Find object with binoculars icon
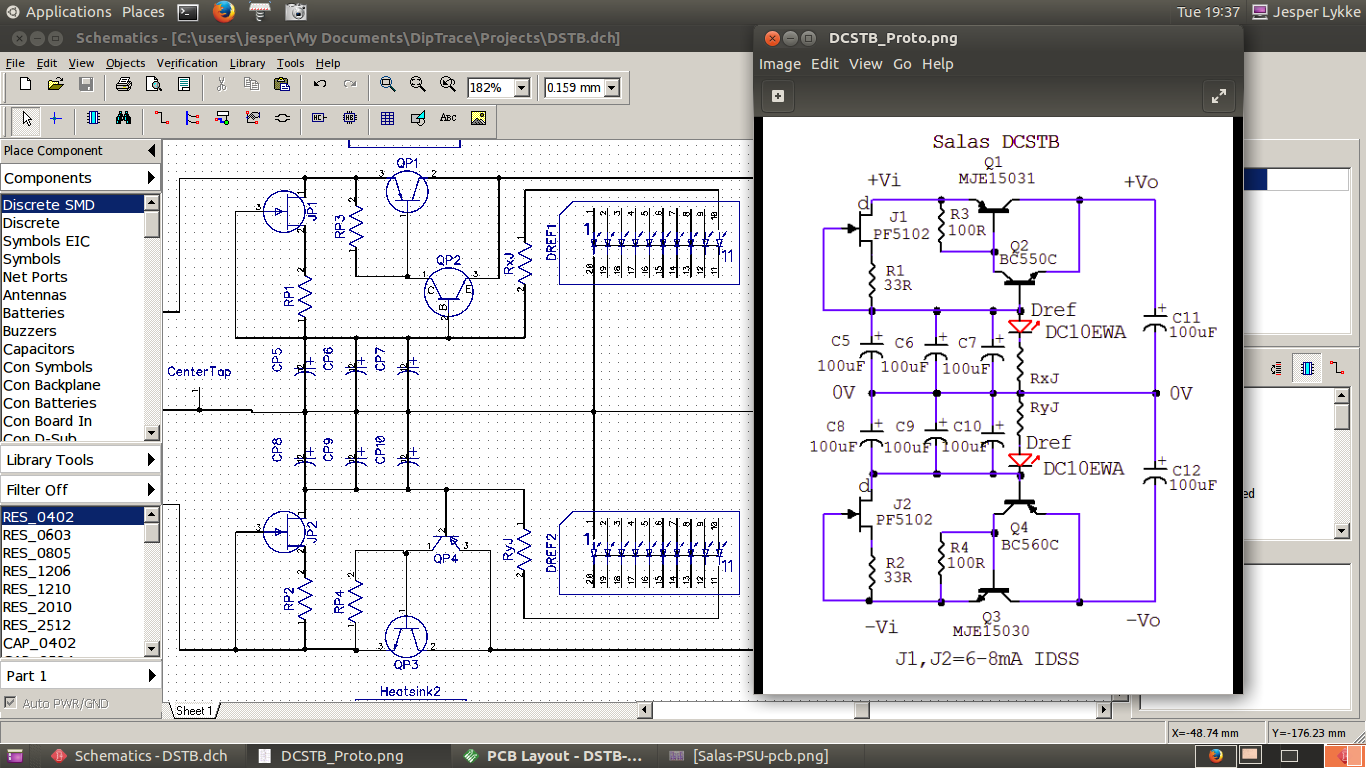Viewport: 1366px width, 768px height. click(123, 118)
